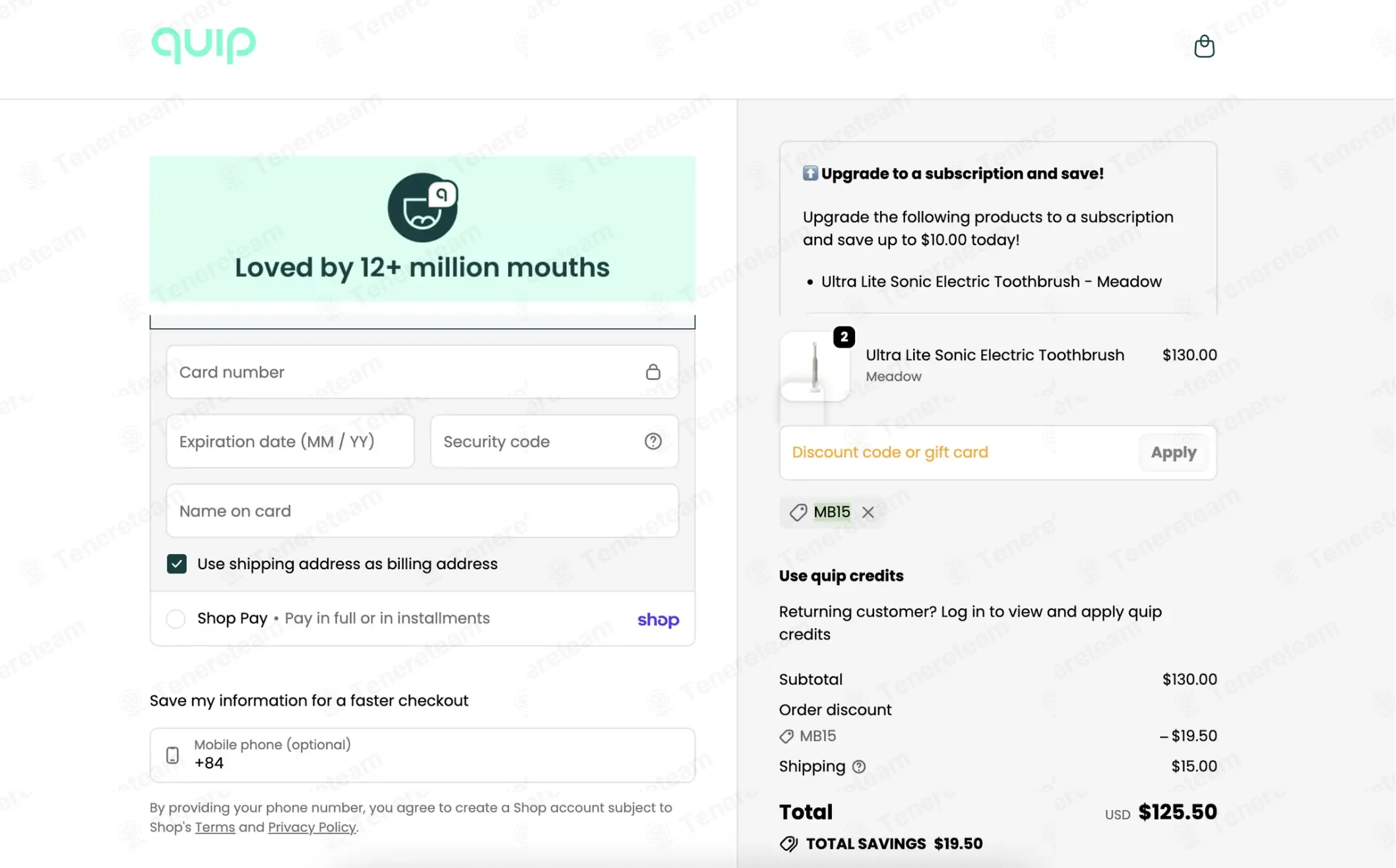
Task: Focus the Name on card field
Action: [x=422, y=511]
